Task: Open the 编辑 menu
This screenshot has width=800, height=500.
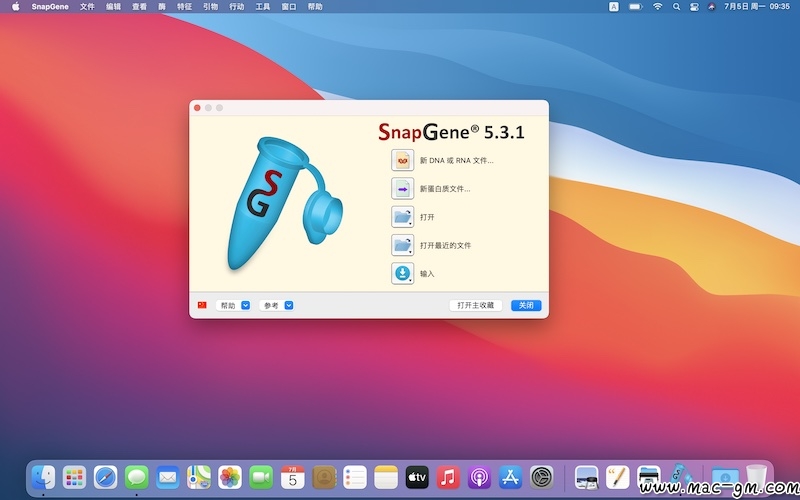Action: pyautogui.click(x=113, y=7)
